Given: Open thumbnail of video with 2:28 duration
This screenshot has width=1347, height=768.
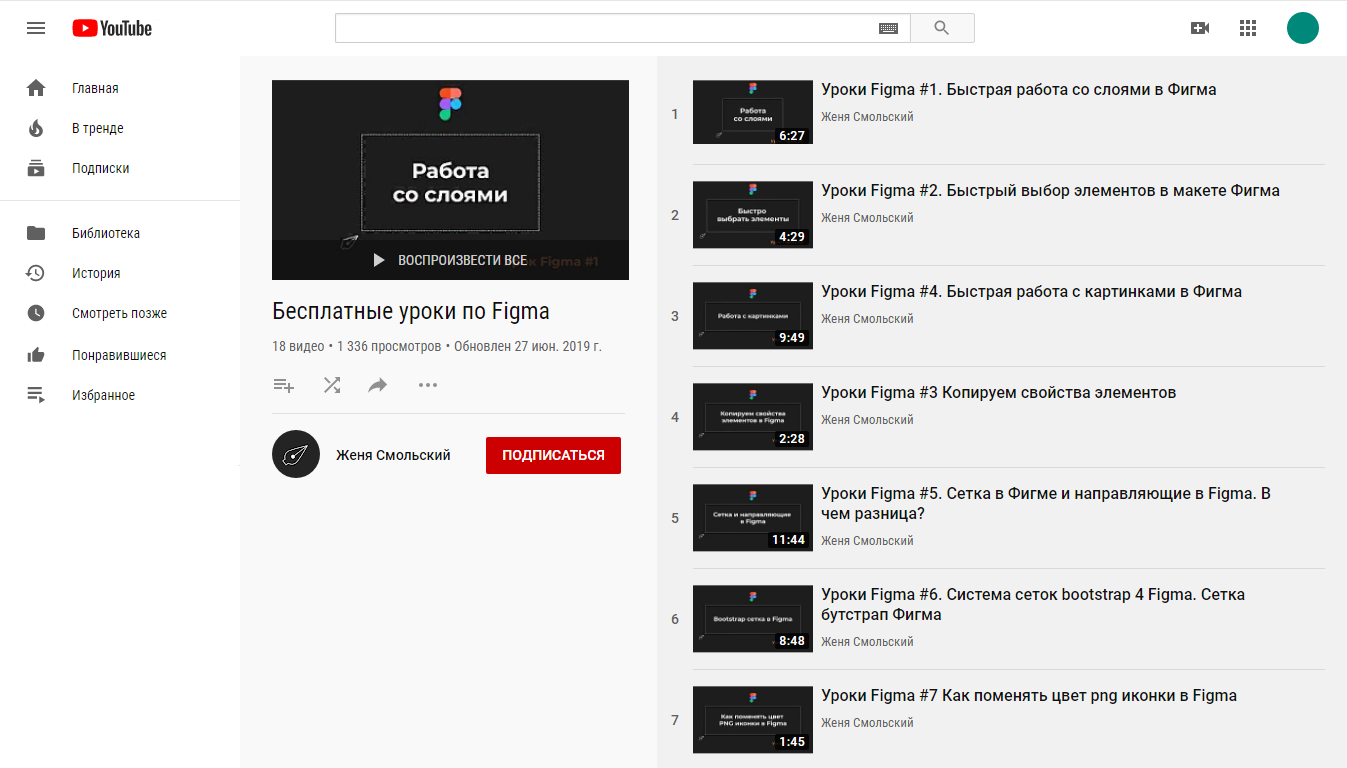Looking at the screenshot, I should tap(753, 416).
